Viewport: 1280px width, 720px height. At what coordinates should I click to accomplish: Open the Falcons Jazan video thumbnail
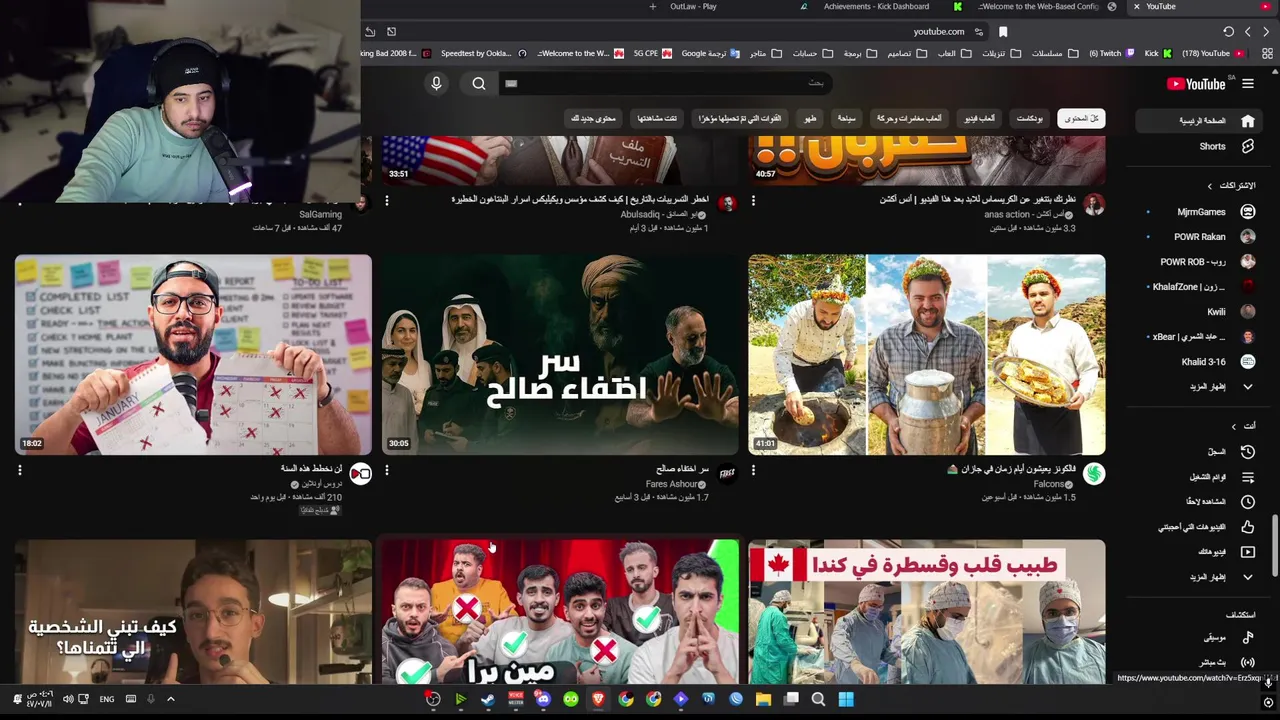click(x=927, y=355)
